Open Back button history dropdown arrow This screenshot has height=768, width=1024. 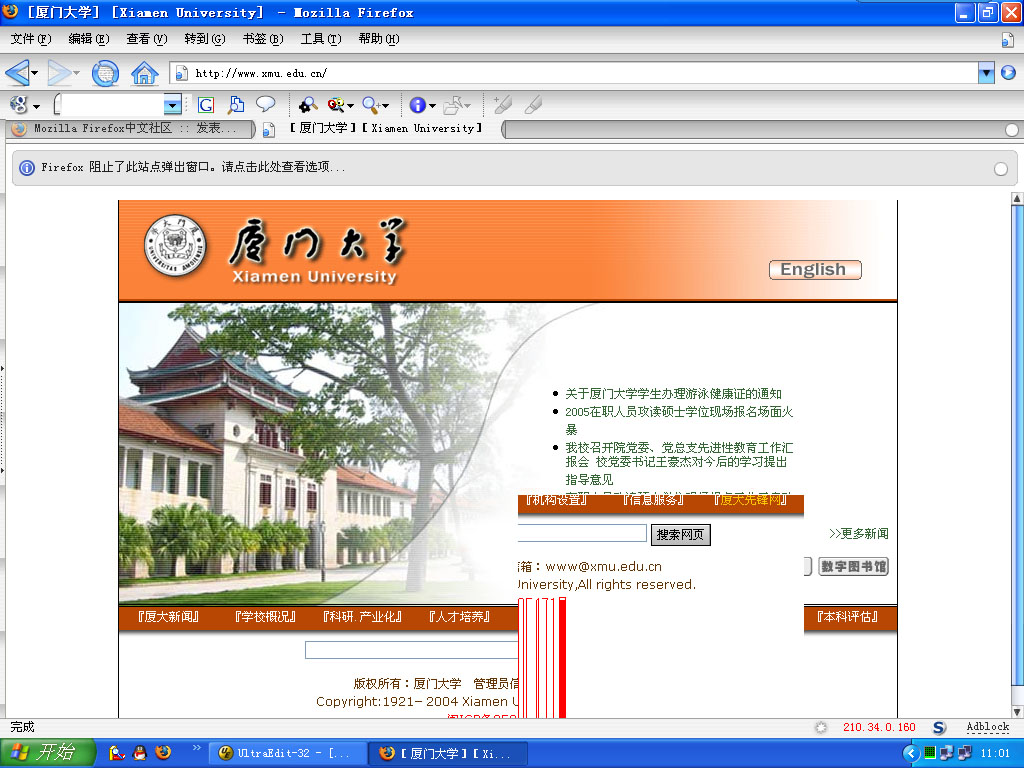[35, 72]
